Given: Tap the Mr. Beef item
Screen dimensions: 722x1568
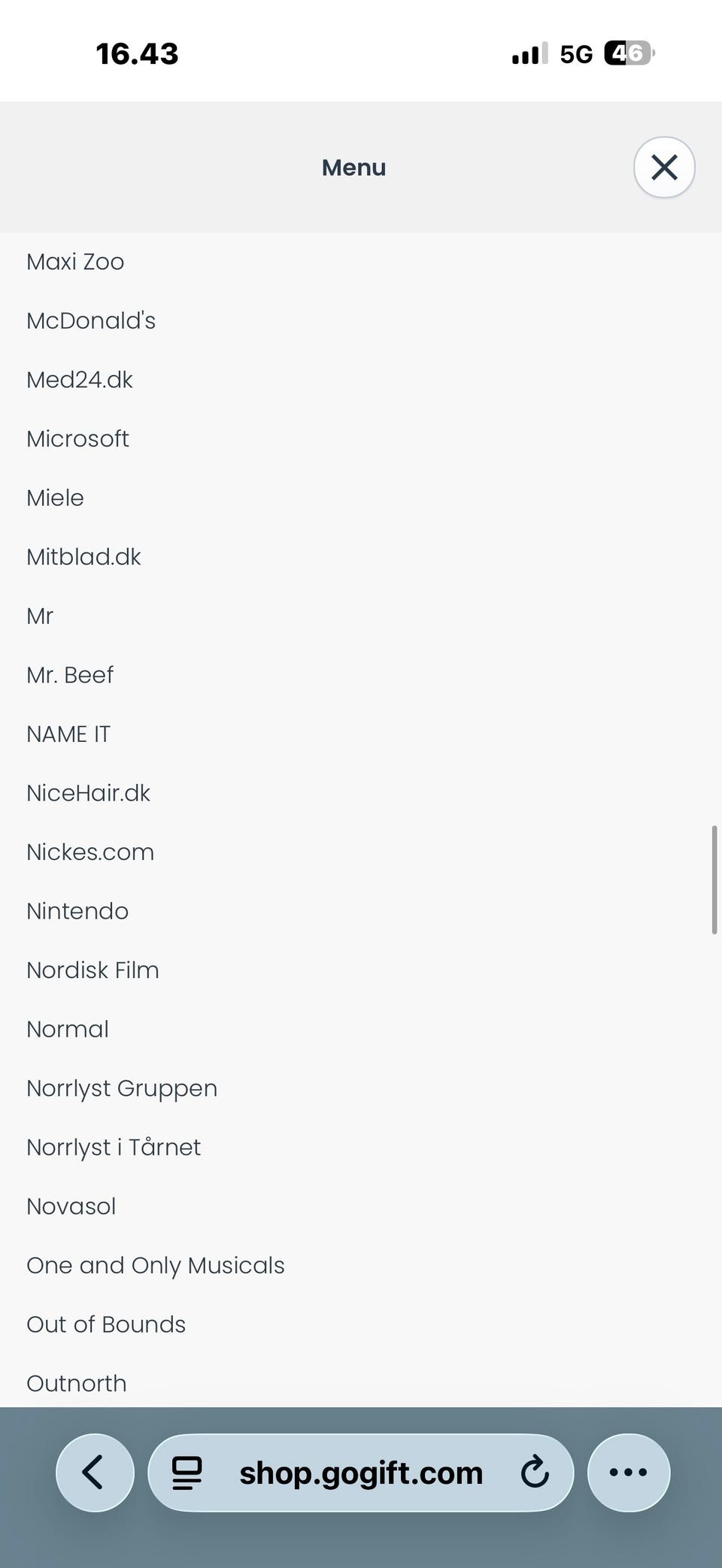Looking at the screenshot, I should click(x=70, y=675).
